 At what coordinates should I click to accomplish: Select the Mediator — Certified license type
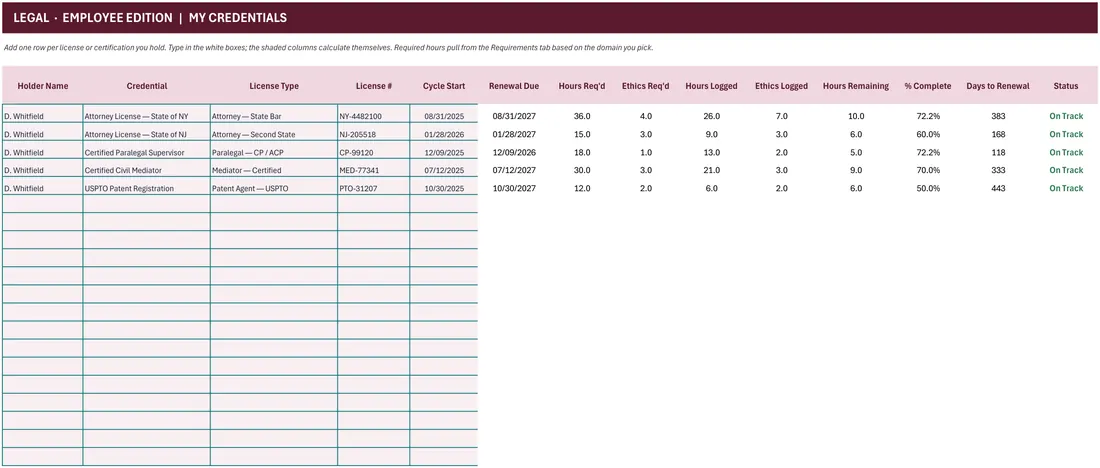(274, 170)
